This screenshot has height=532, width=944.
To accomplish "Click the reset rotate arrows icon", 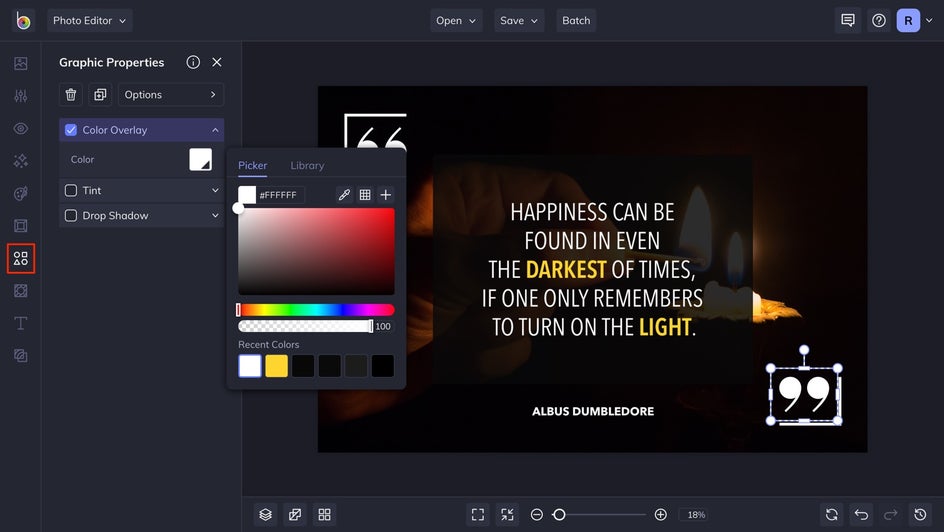I will (x=832, y=515).
